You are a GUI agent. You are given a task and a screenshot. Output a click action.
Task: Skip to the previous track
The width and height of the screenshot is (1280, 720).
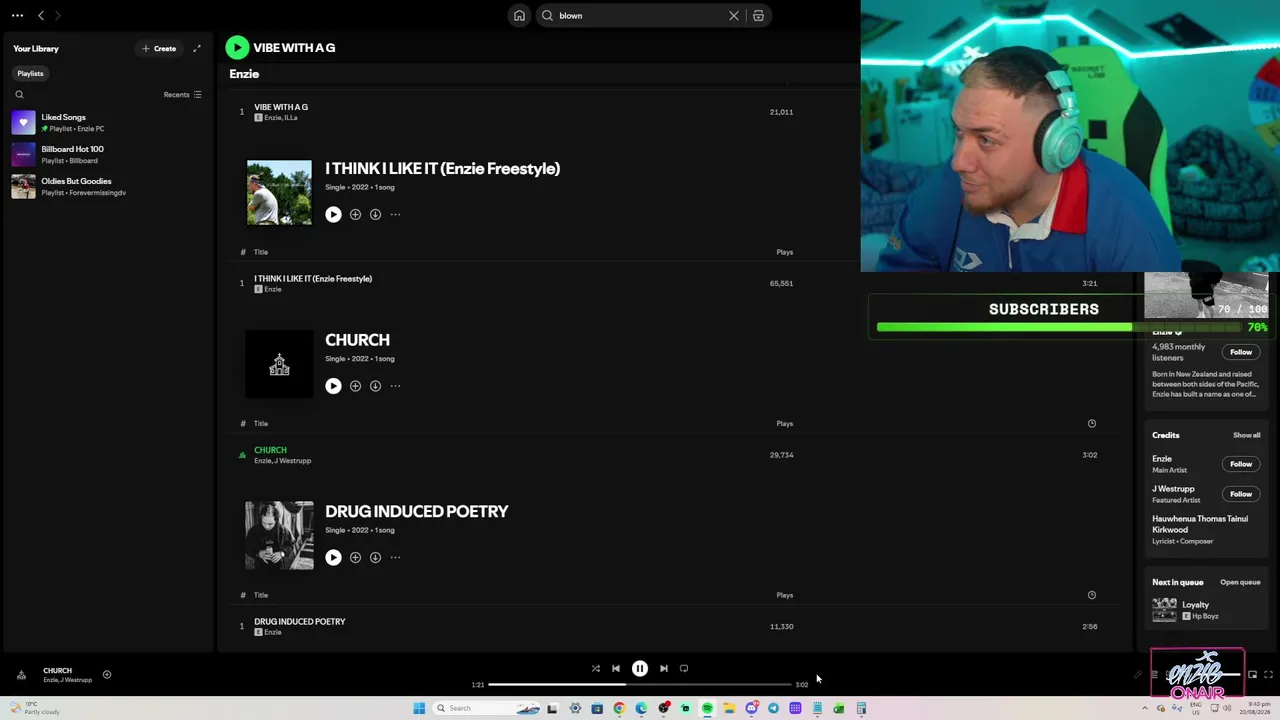point(616,669)
